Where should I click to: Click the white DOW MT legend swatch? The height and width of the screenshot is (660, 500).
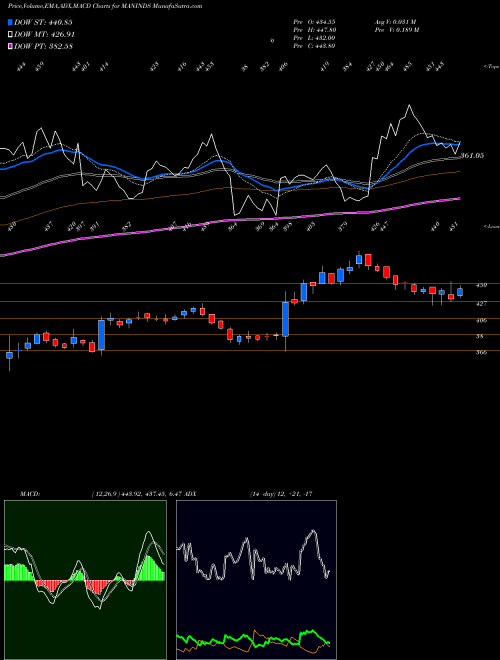click(10, 34)
